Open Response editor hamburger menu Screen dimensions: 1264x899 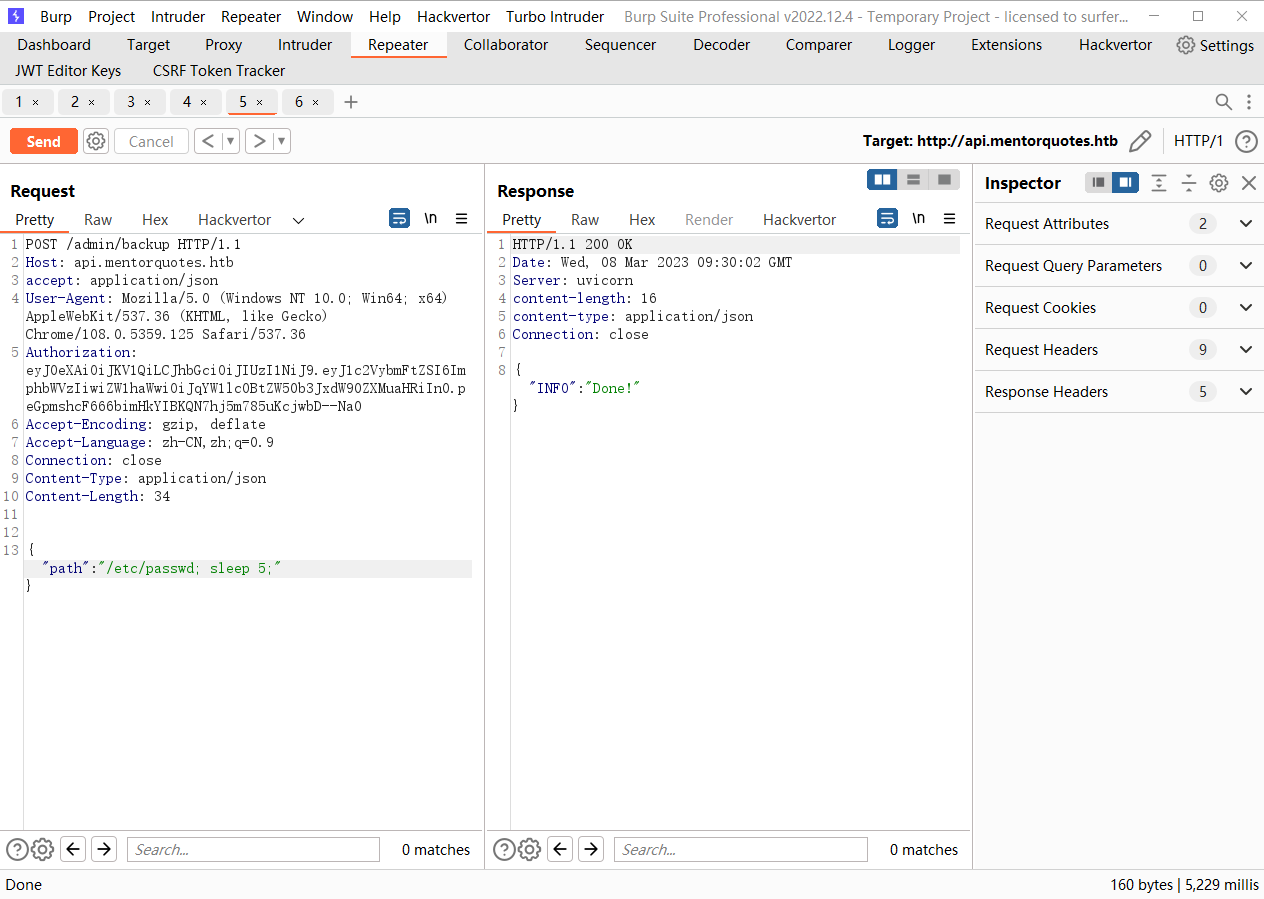(950, 218)
